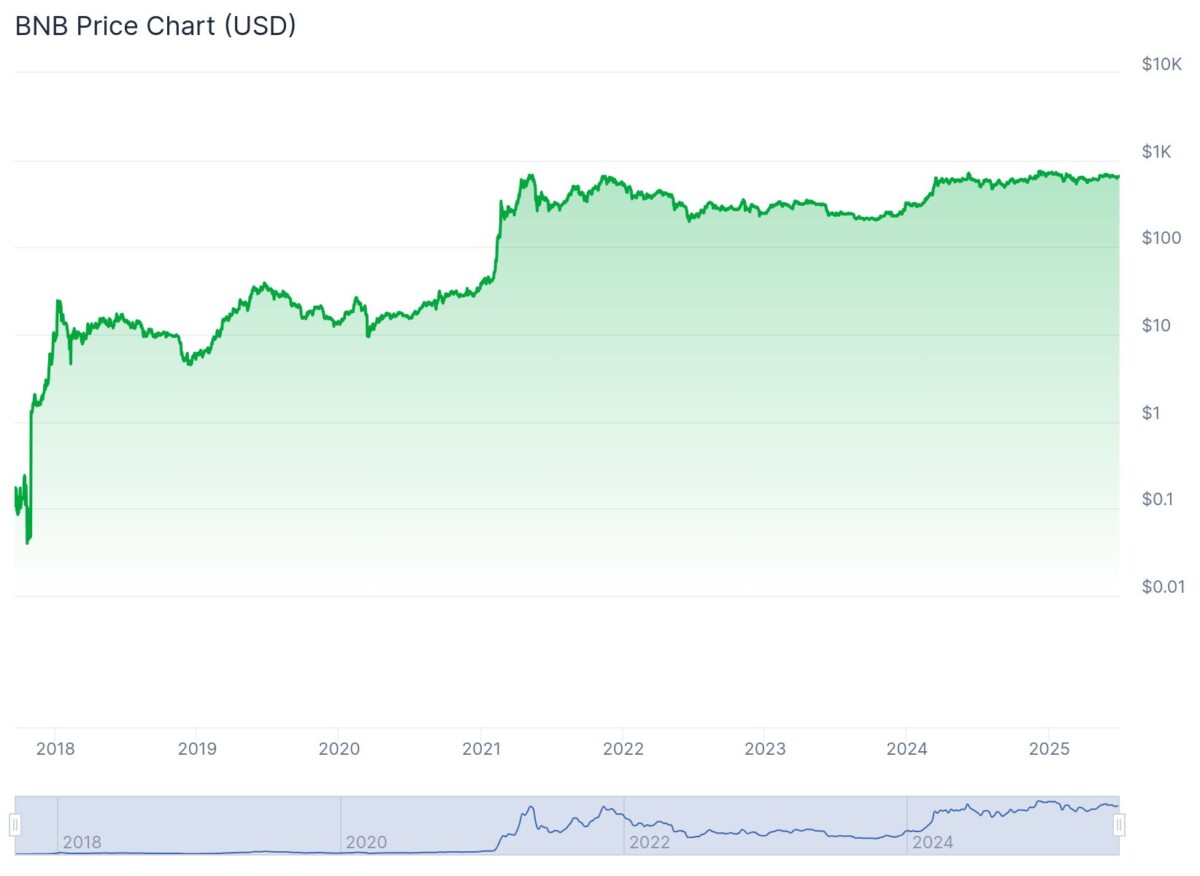The image size is (1200, 876).
Task: Select the 2020 x-axis label
Action: (x=338, y=749)
